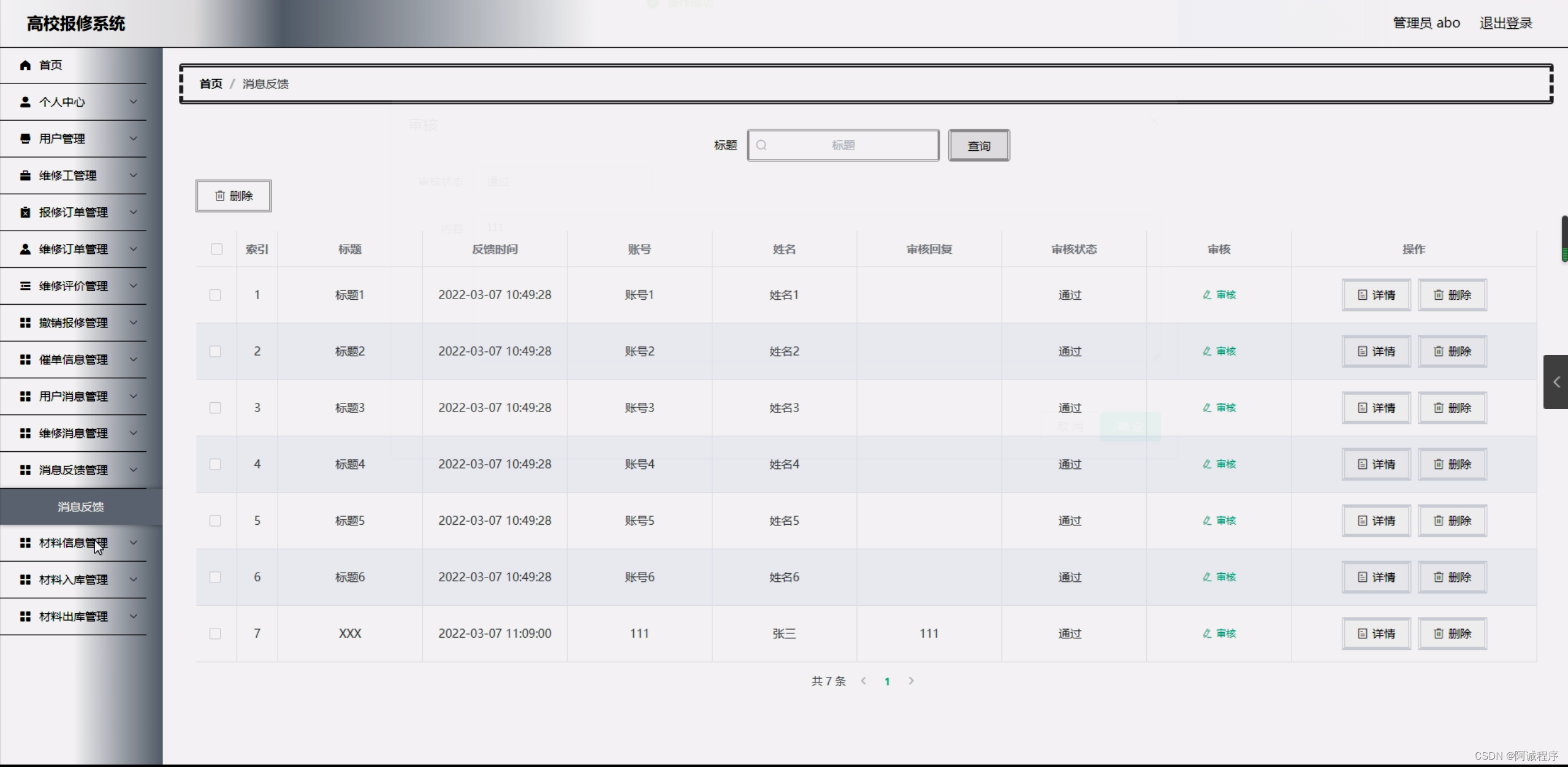Open the 消息反馈 submenu item
Image resolution: width=1568 pixels, height=767 pixels.
pyautogui.click(x=81, y=506)
